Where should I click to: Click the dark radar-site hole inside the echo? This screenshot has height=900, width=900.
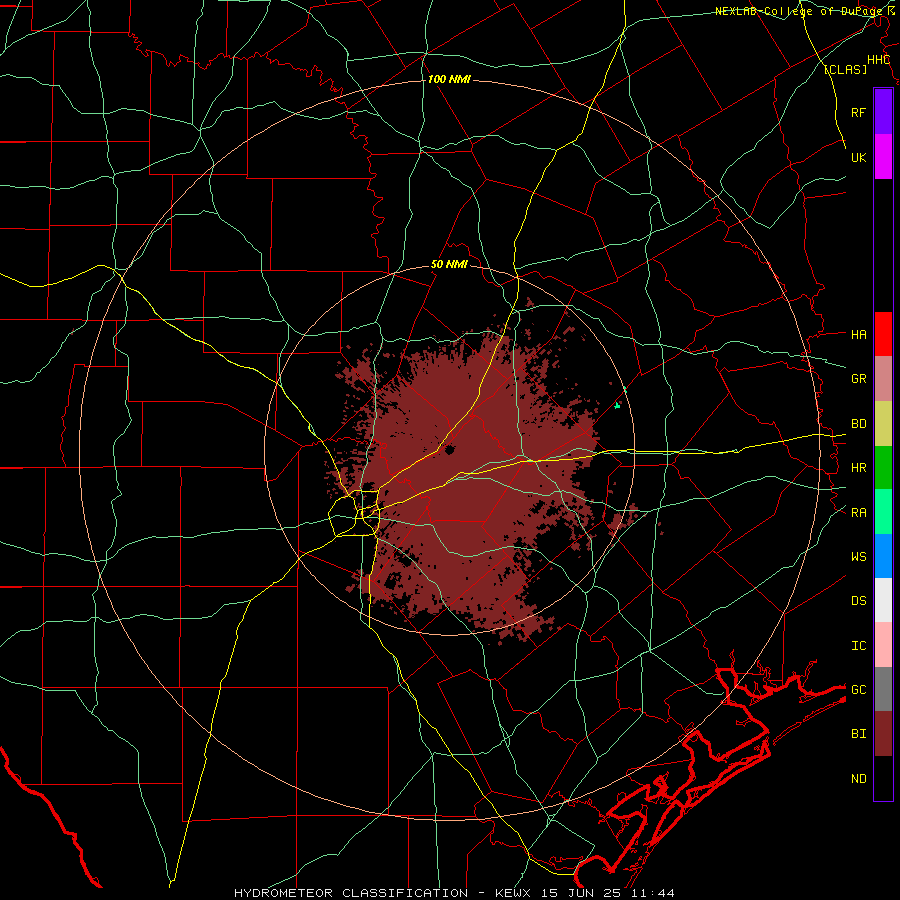click(449, 449)
